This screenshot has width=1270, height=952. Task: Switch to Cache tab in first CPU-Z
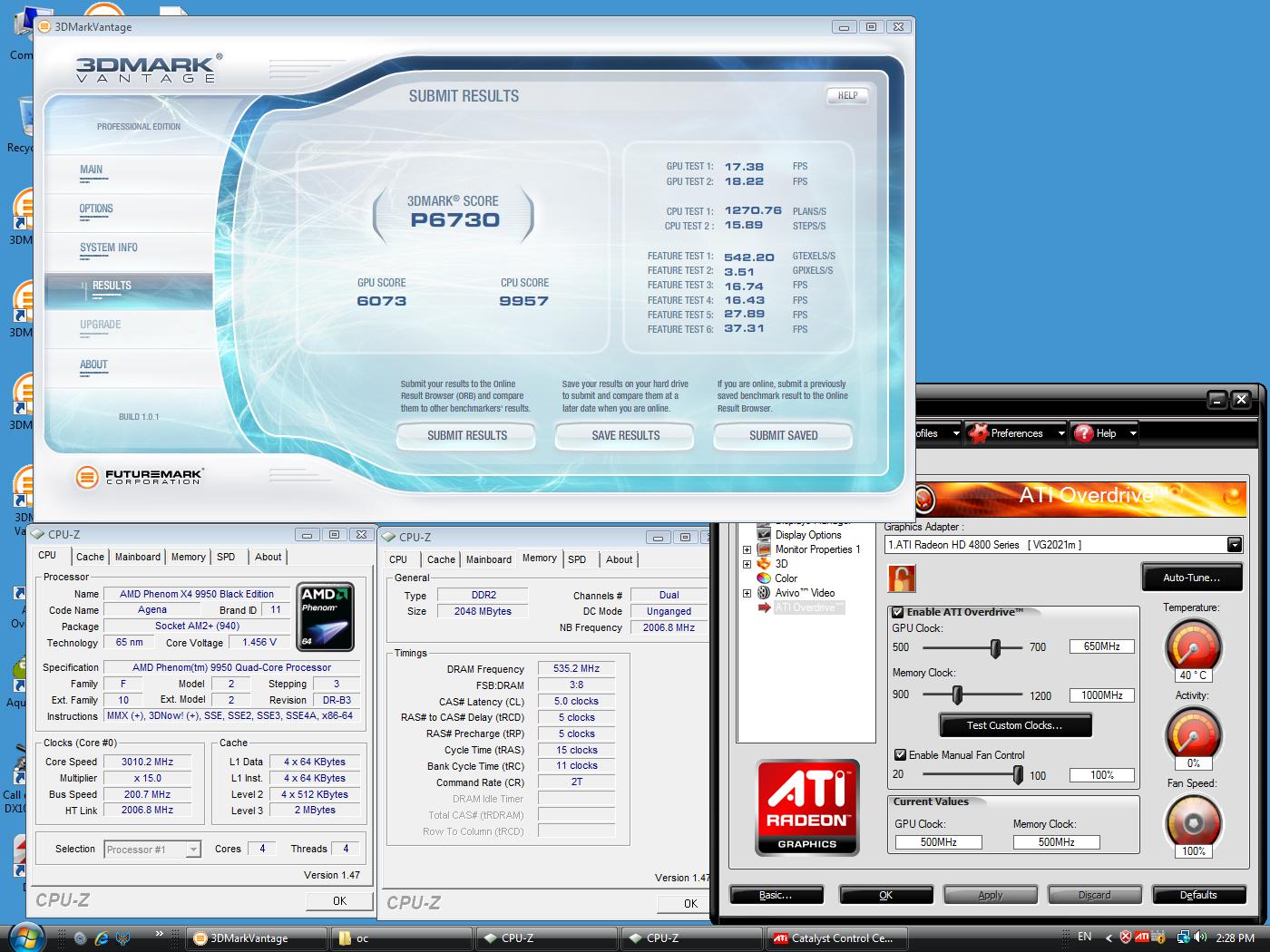pyautogui.click(x=90, y=557)
